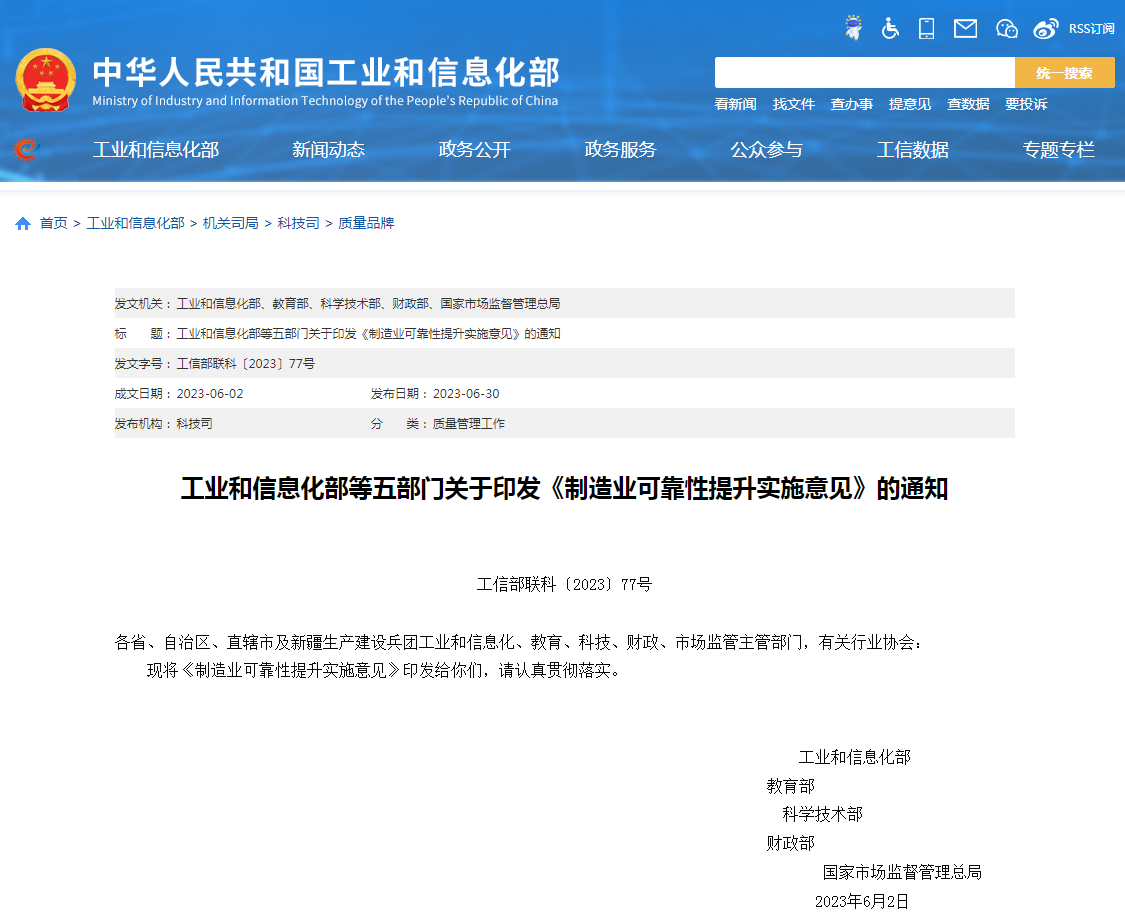Click the Weibo icon
Screen dimensions: 1125x914
pyautogui.click(x=1045, y=28)
